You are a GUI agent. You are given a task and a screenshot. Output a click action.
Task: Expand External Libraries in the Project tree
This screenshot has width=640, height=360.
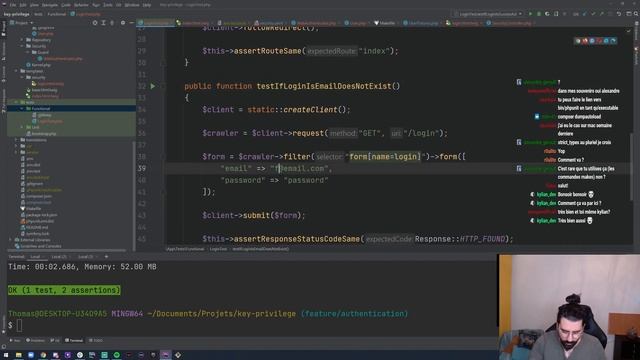pyautogui.click(x=11, y=240)
